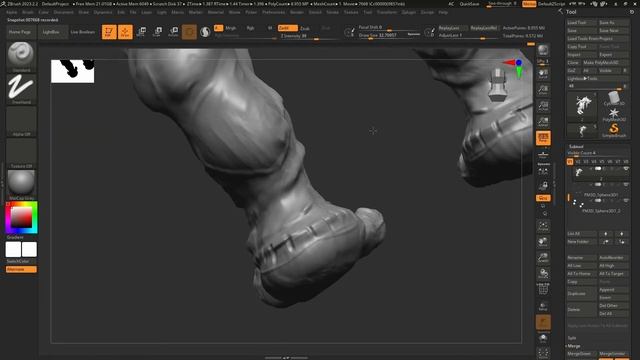Open the Brush menu
The height and width of the screenshot is (360, 640).
pos(28,12)
